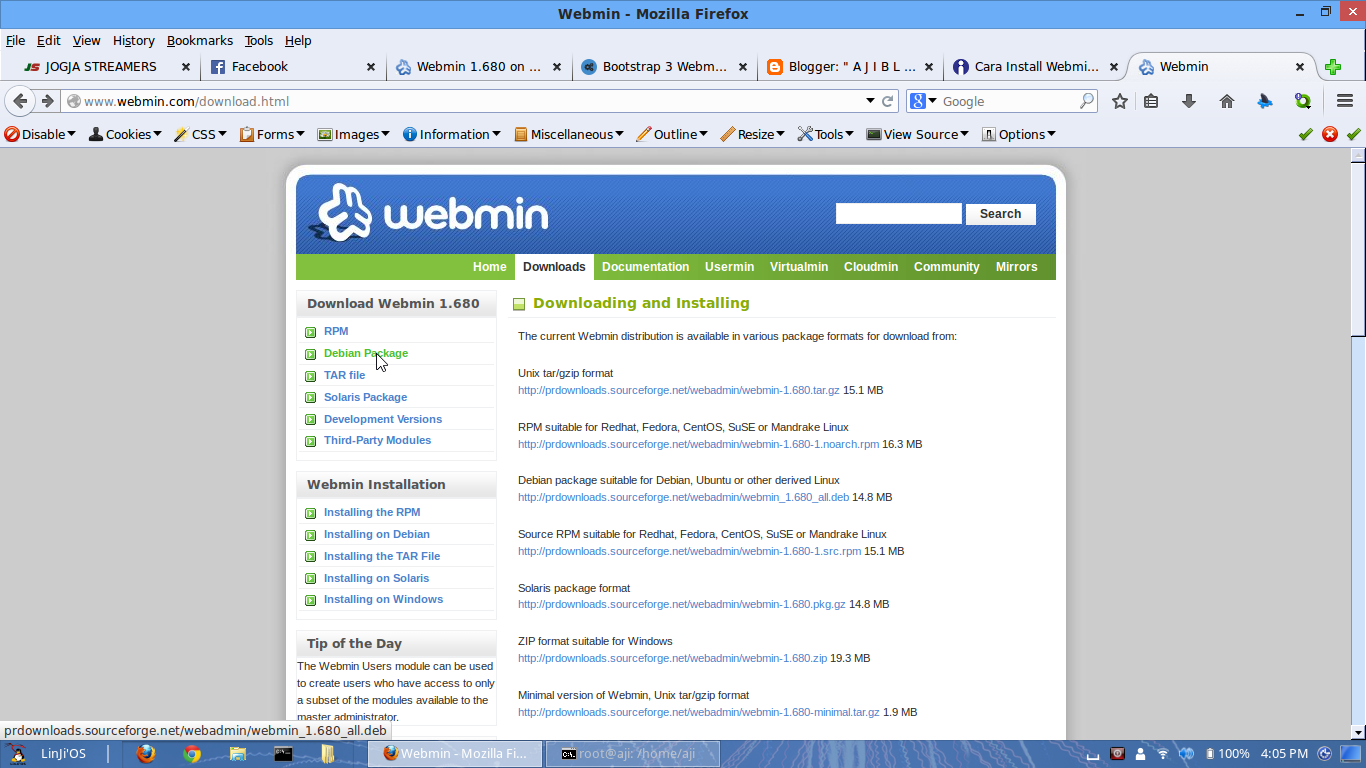Screen dimensions: 1366x768
Task: Expand the Miscellaneous dropdown menu
Action: point(569,134)
